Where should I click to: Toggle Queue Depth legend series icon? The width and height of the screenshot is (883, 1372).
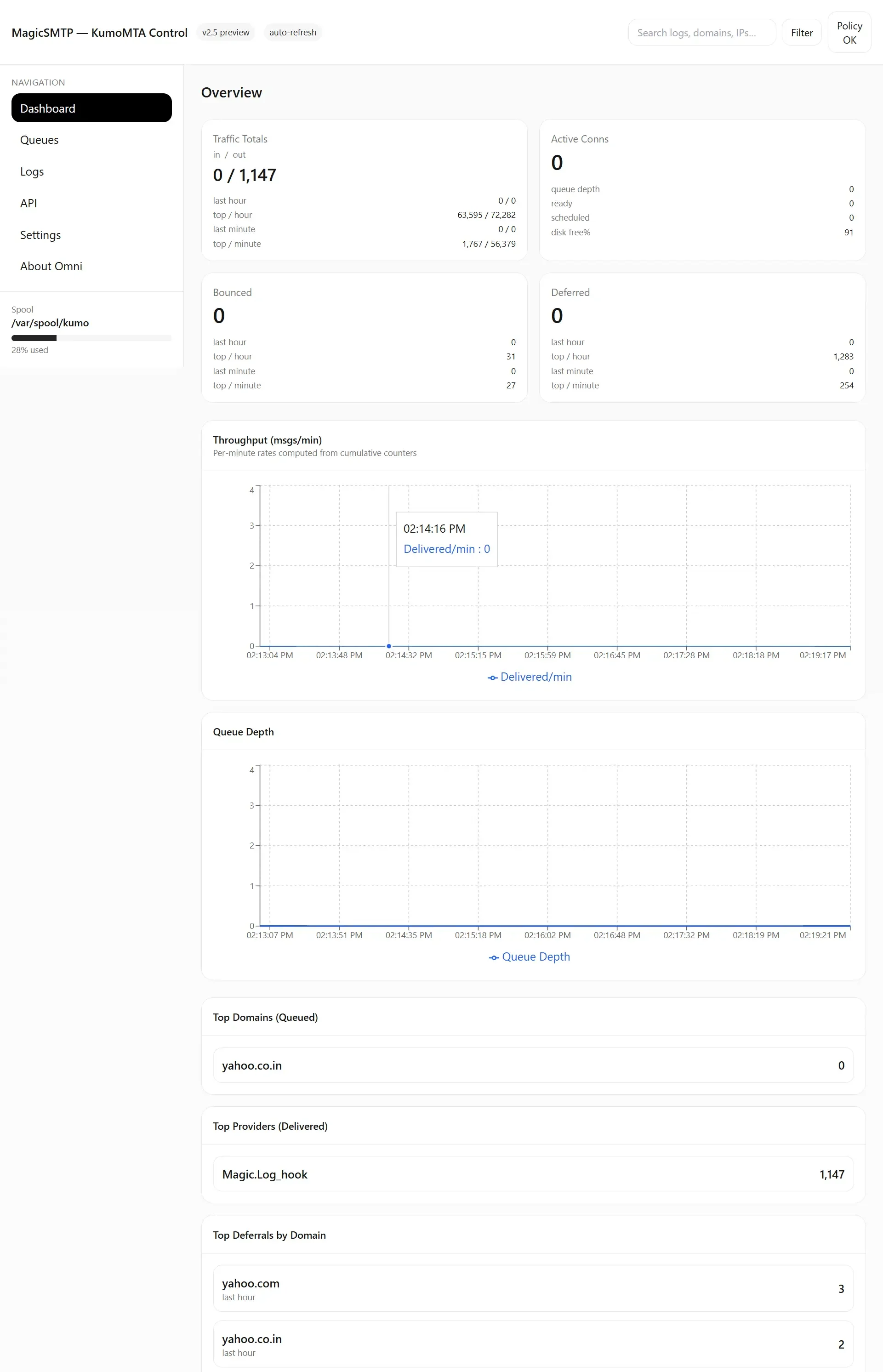coord(494,957)
